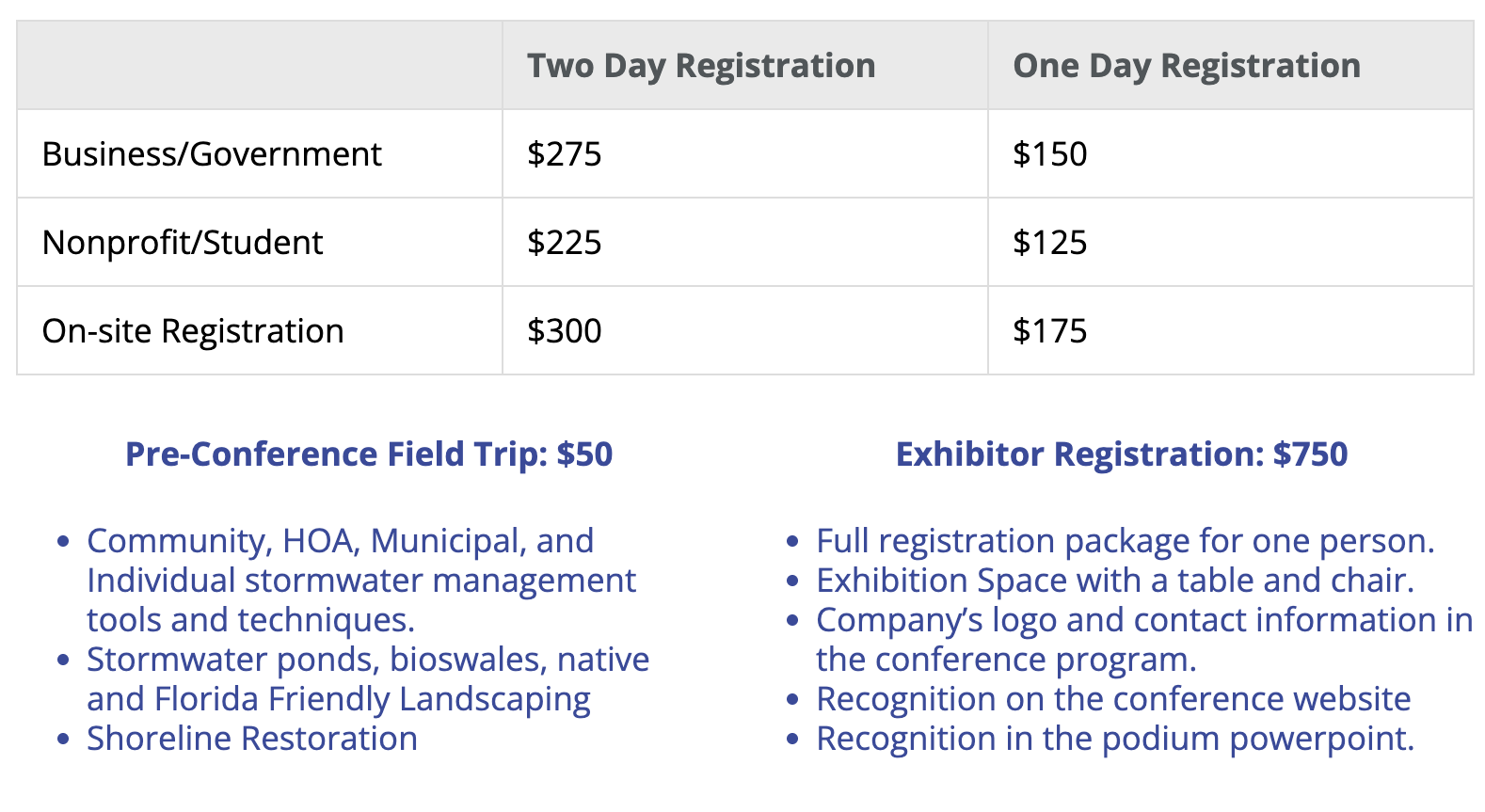Click the $175 on-site one-day price
Screen dimensions: 1485x812
pyautogui.click(x=1050, y=331)
